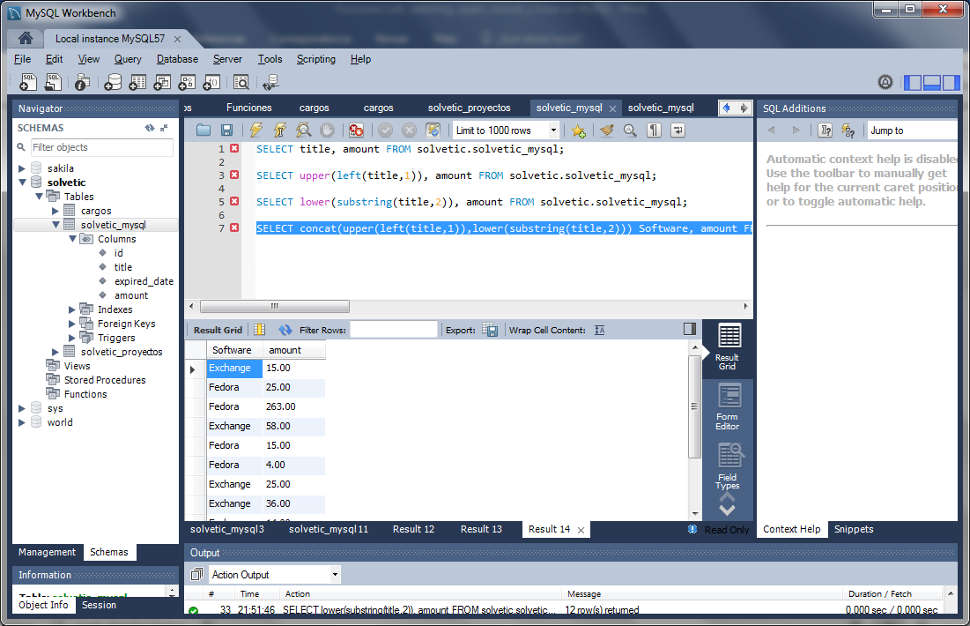Click the beautify query broom icon
This screenshot has width=970, height=626.
pos(607,130)
